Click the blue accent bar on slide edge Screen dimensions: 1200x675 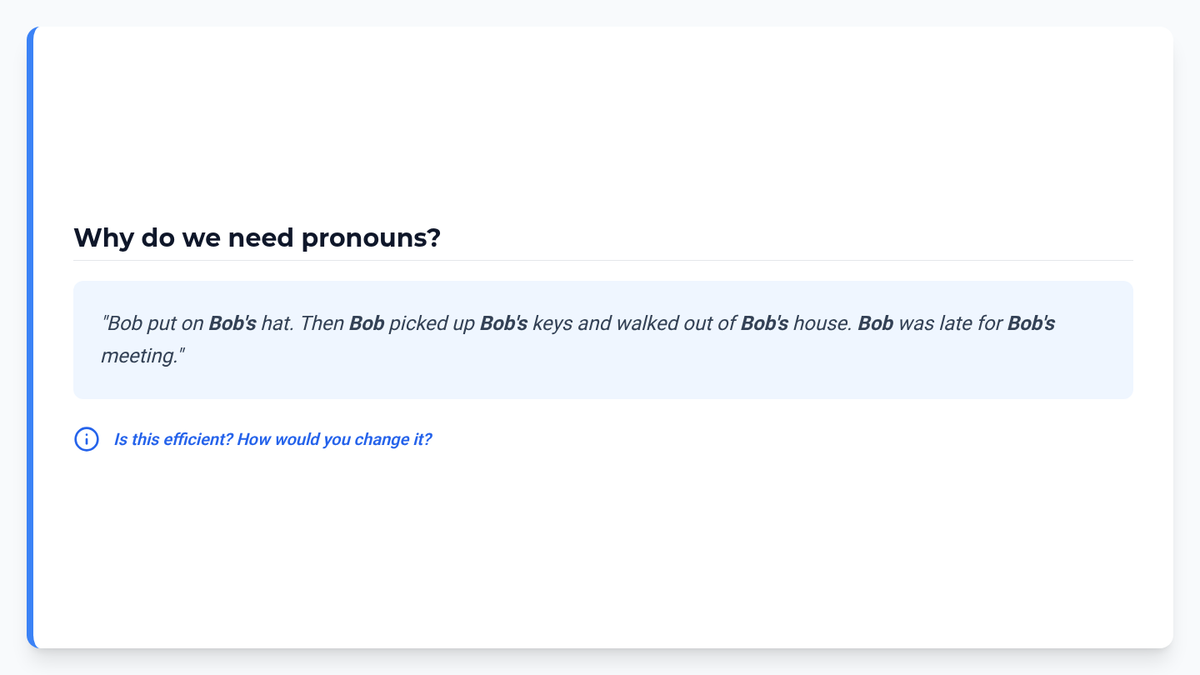point(30,337)
